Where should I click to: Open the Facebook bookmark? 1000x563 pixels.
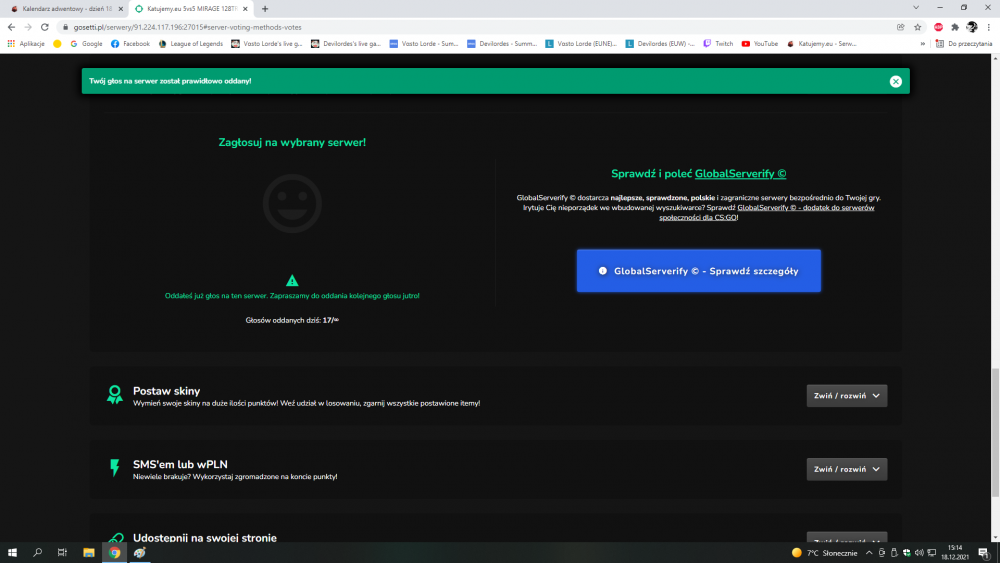coord(130,44)
